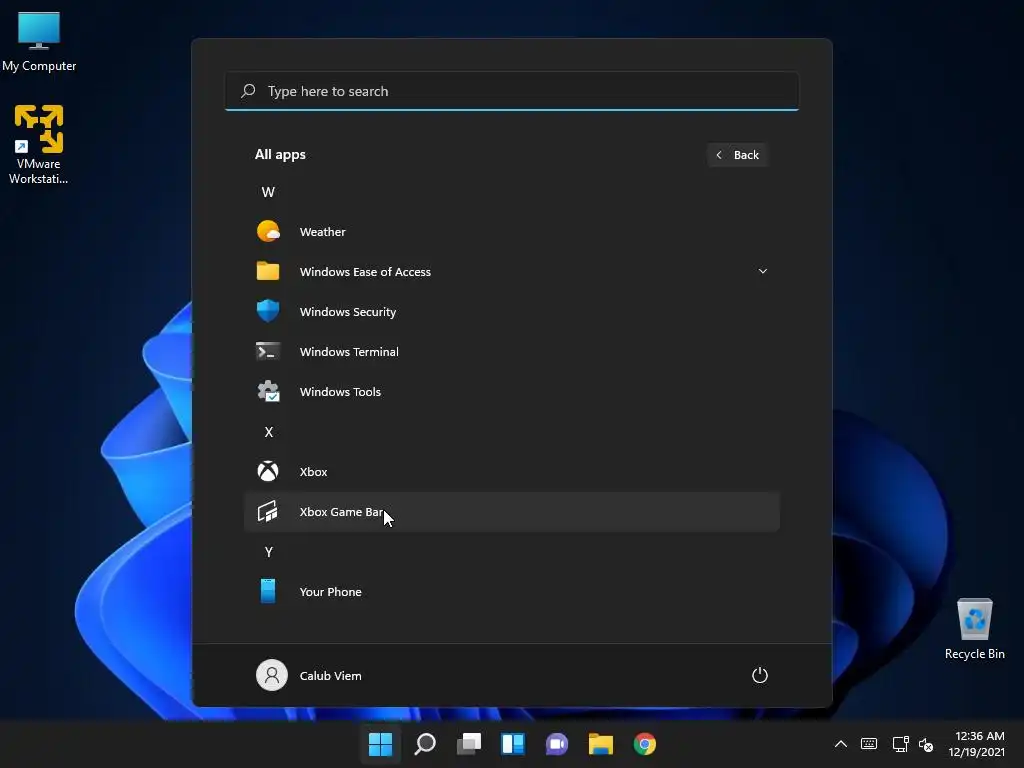Click the Windows Ease of Access label
Screen dimensions: 1024x768
(x=365, y=272)
